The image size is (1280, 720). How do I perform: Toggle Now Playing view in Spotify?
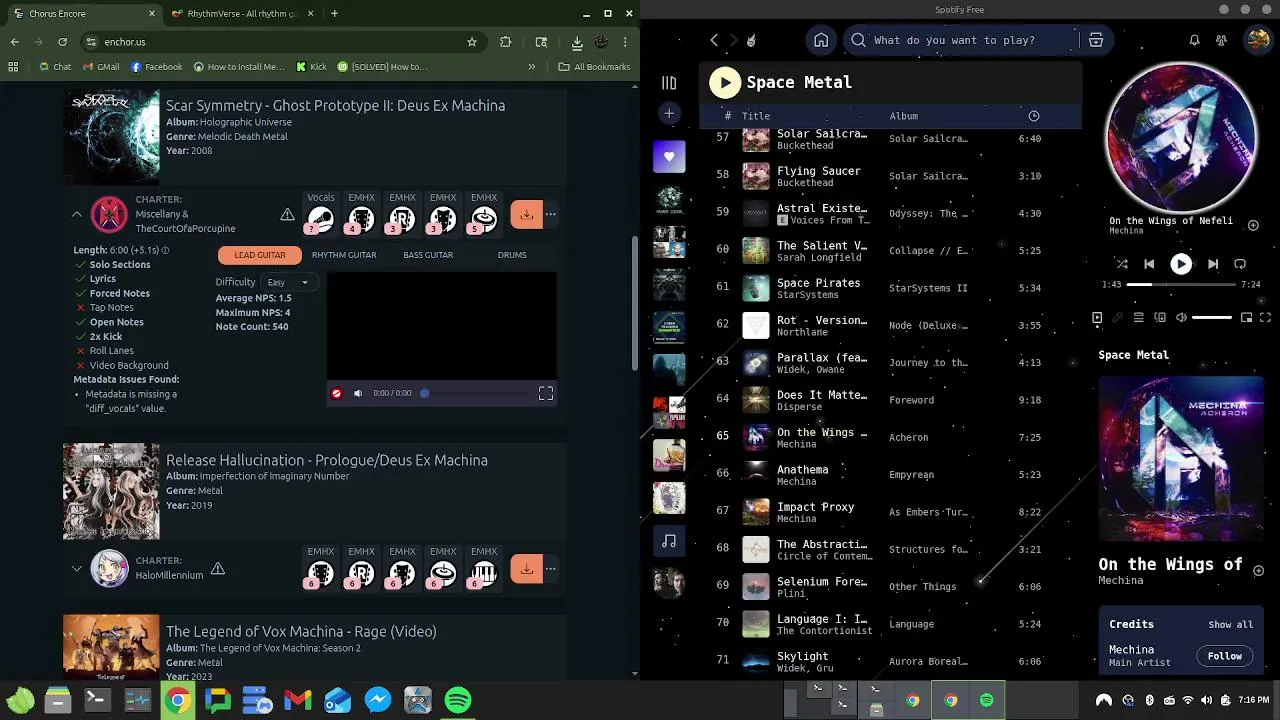tap(1097, 318)
